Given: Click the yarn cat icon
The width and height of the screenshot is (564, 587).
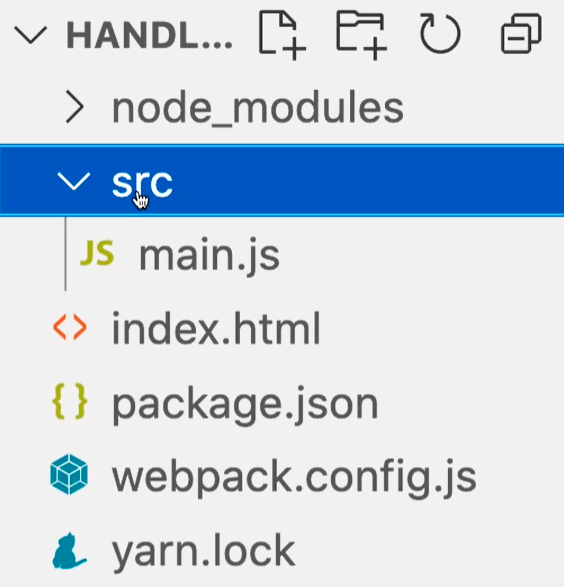Looking at the screenshot, I should coord(68,550).
